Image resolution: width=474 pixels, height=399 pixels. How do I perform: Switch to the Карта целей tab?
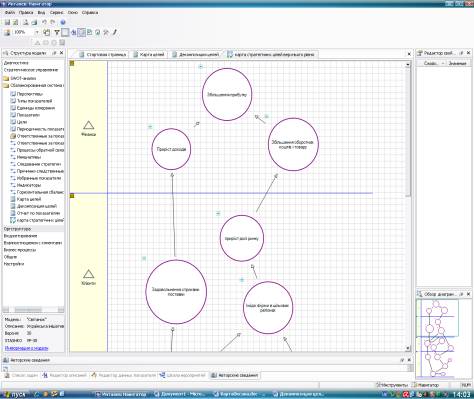149,54
